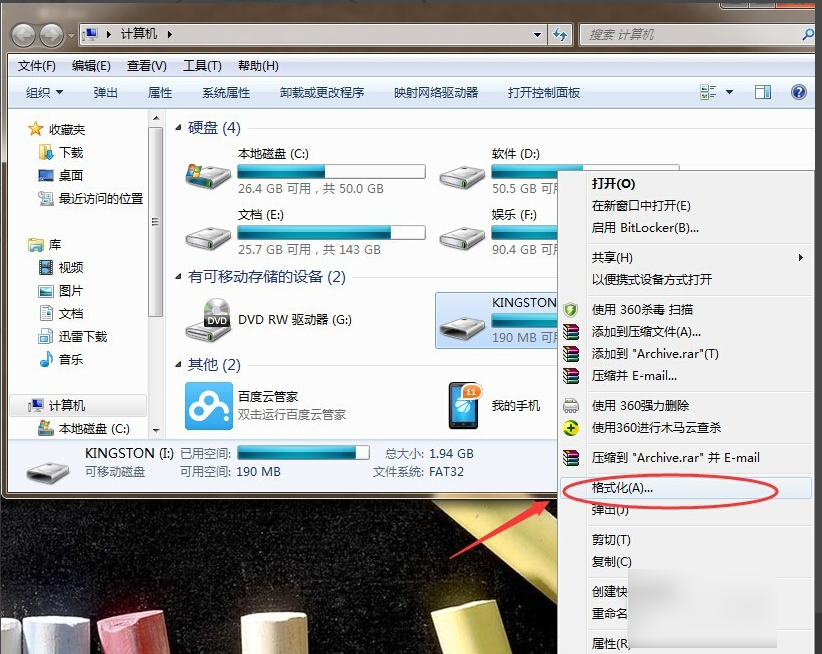Open the 文档 library in sidebar
This screenshot has height=654, width=822.
click(x=61, y=313)
